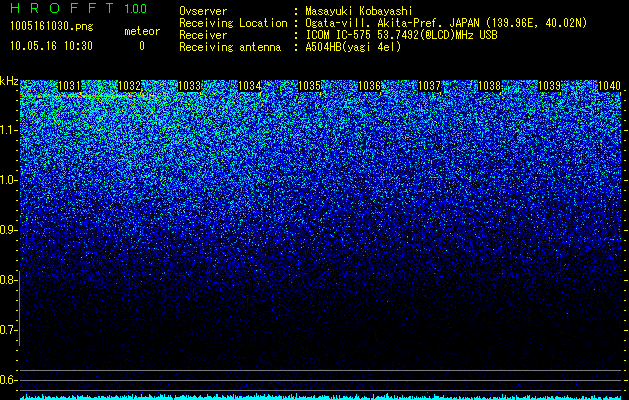This screenshot has height=400, width=629.
Task: Click the meteor count label
Action: tap(142, 31)
